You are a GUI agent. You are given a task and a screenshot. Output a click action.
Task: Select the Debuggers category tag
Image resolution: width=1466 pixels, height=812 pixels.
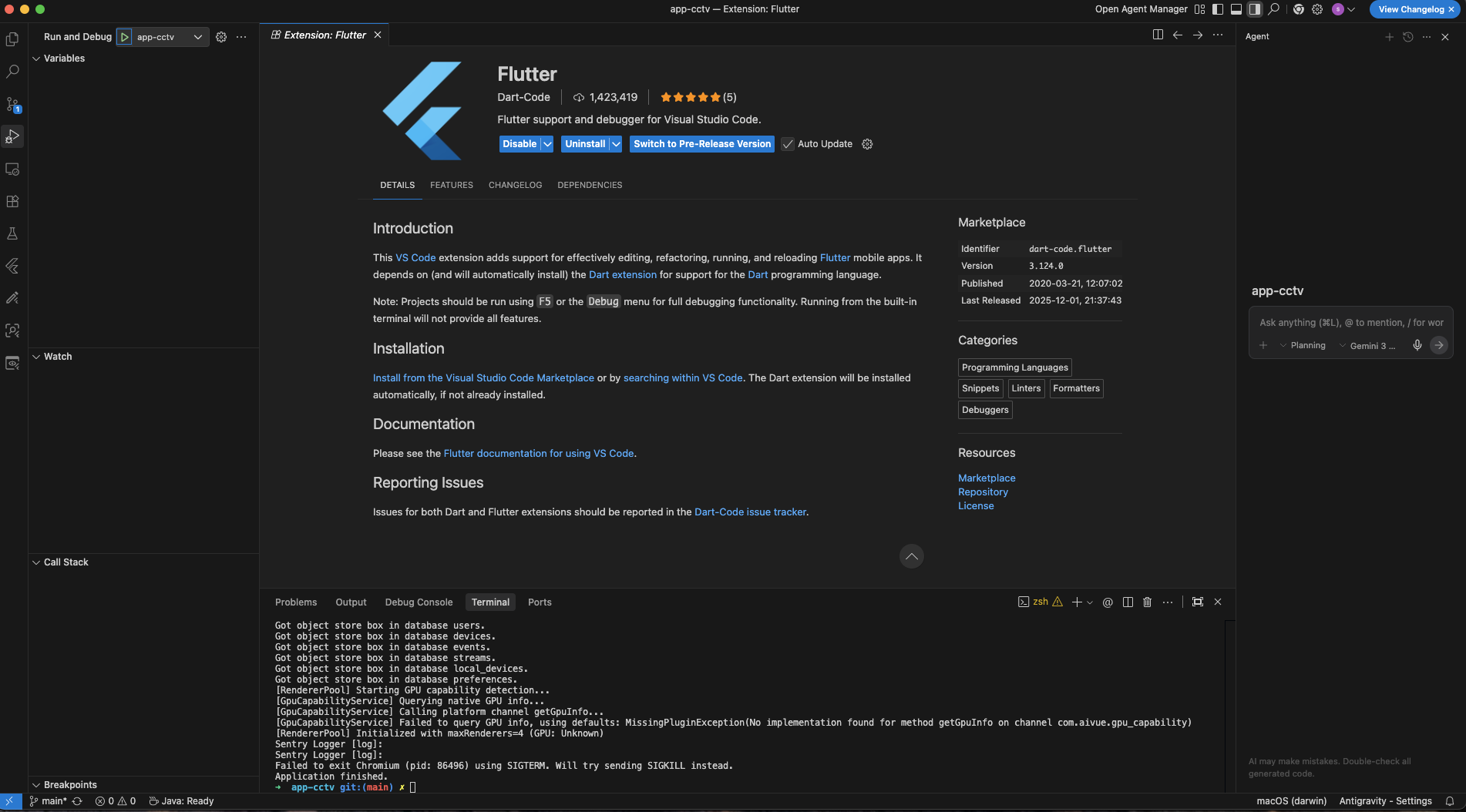click(x=985, y=410)
